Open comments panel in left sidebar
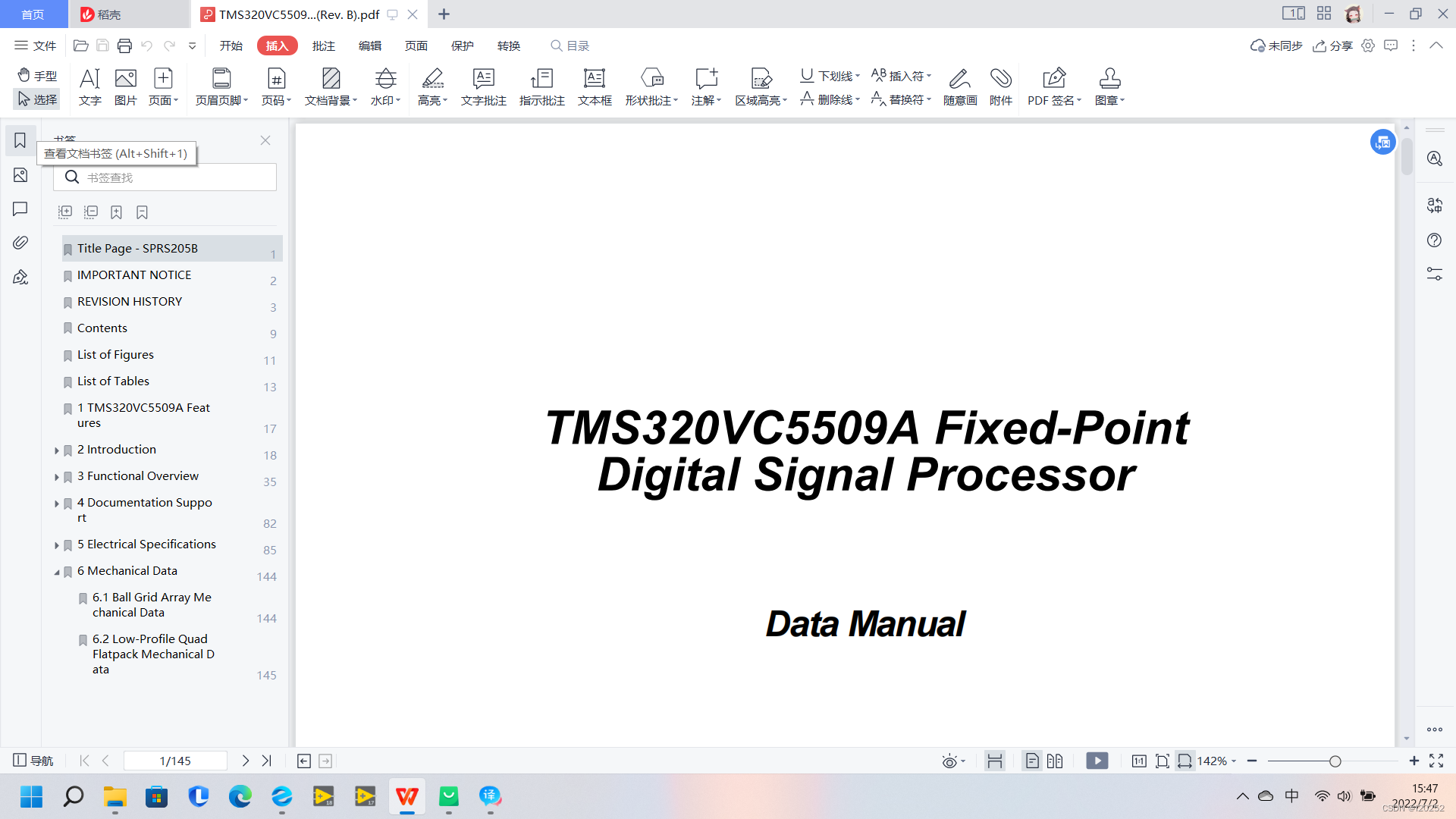1456x819 pixels. (x=20, y=209)
